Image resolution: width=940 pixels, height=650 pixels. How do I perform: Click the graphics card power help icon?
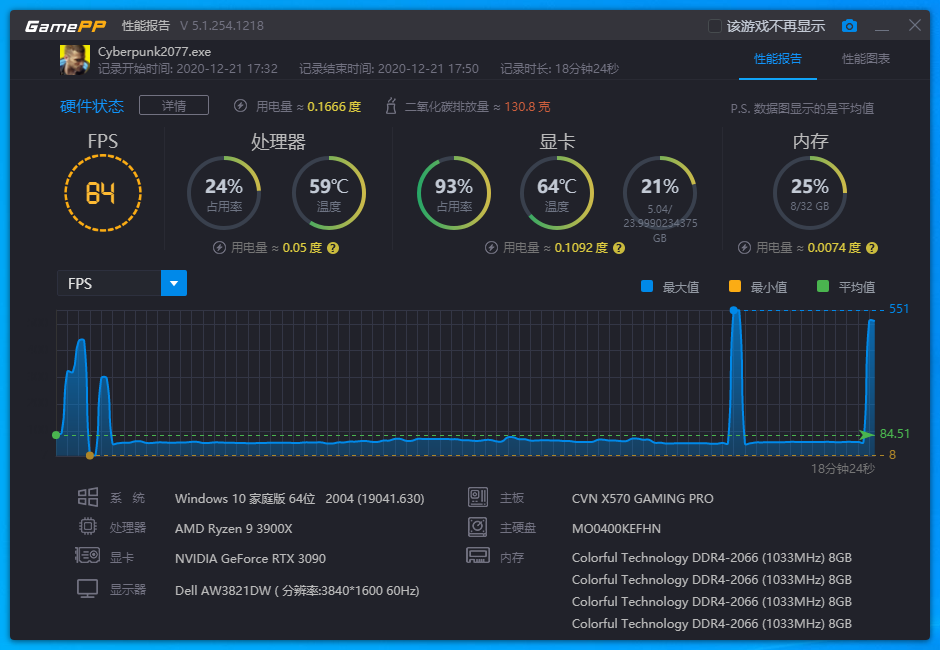click(x=619, y=248)
